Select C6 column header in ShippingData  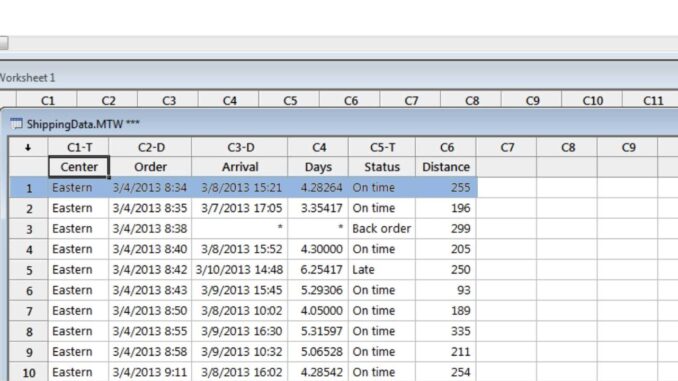click(446, 147)
